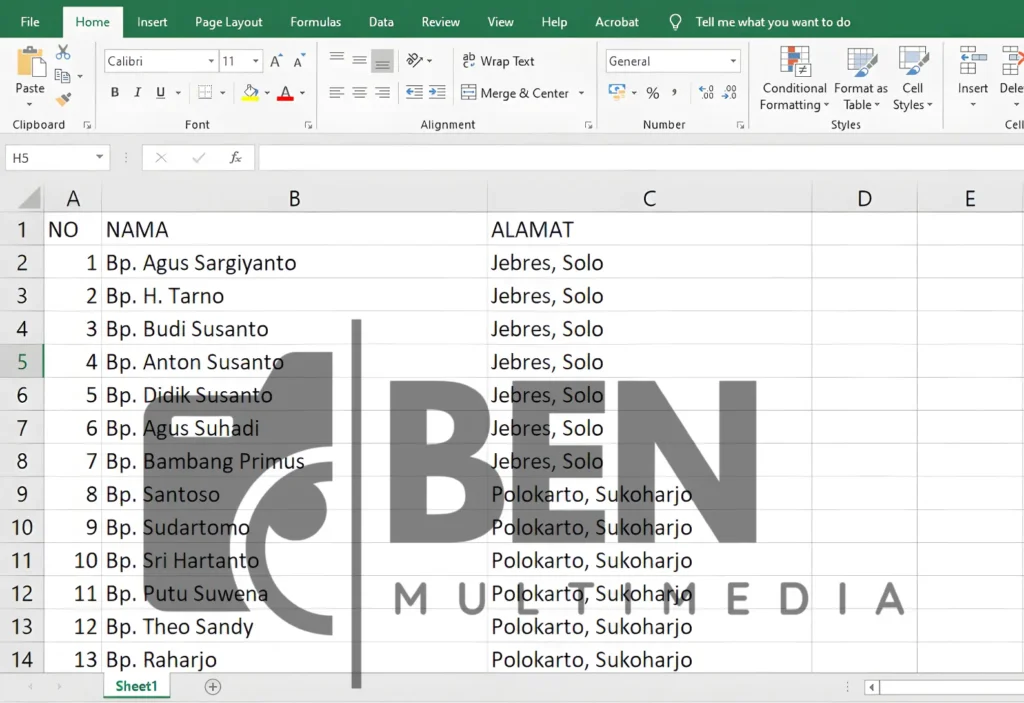Toggle bold formatting

point(114,91)
